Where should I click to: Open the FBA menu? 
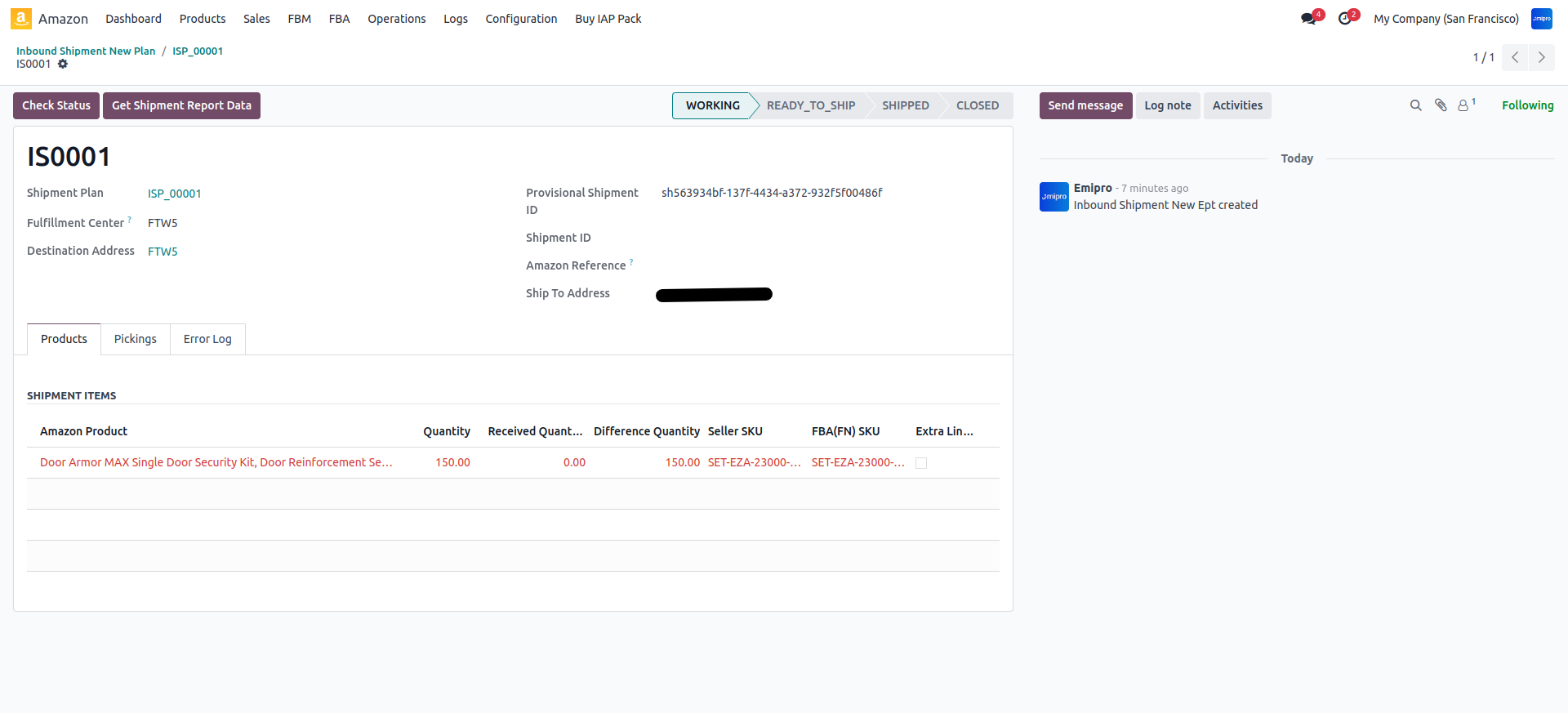339,19
